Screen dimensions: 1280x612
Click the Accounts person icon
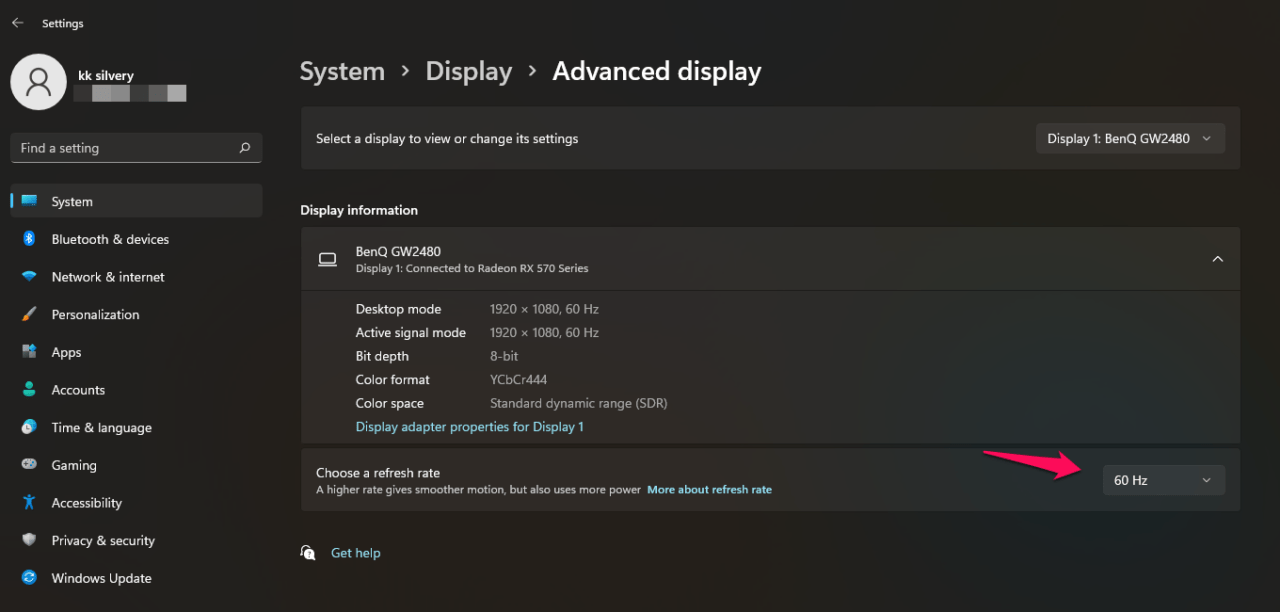[x=29, y=390]
